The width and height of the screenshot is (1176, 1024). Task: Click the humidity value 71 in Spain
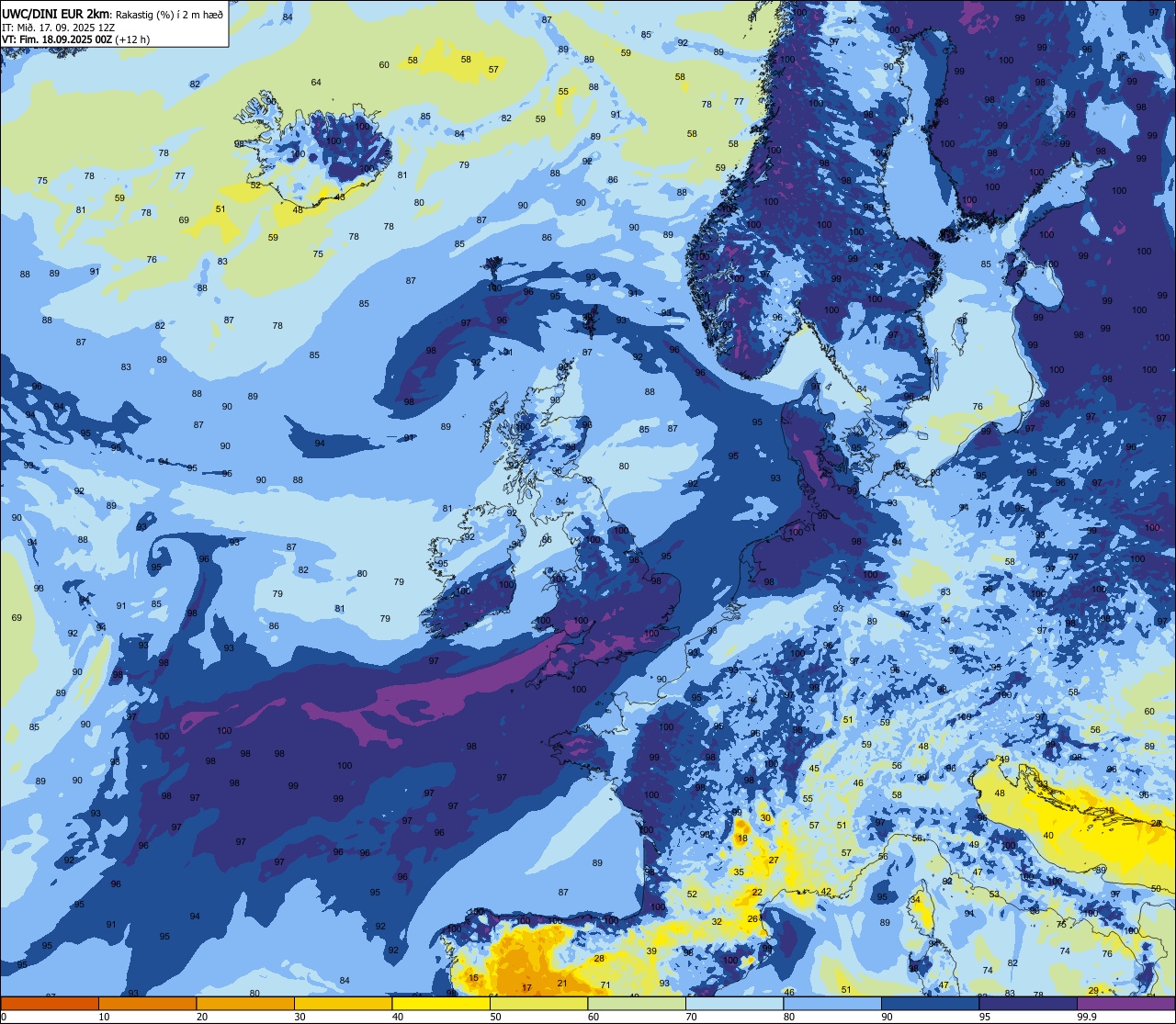coord(605,985)
